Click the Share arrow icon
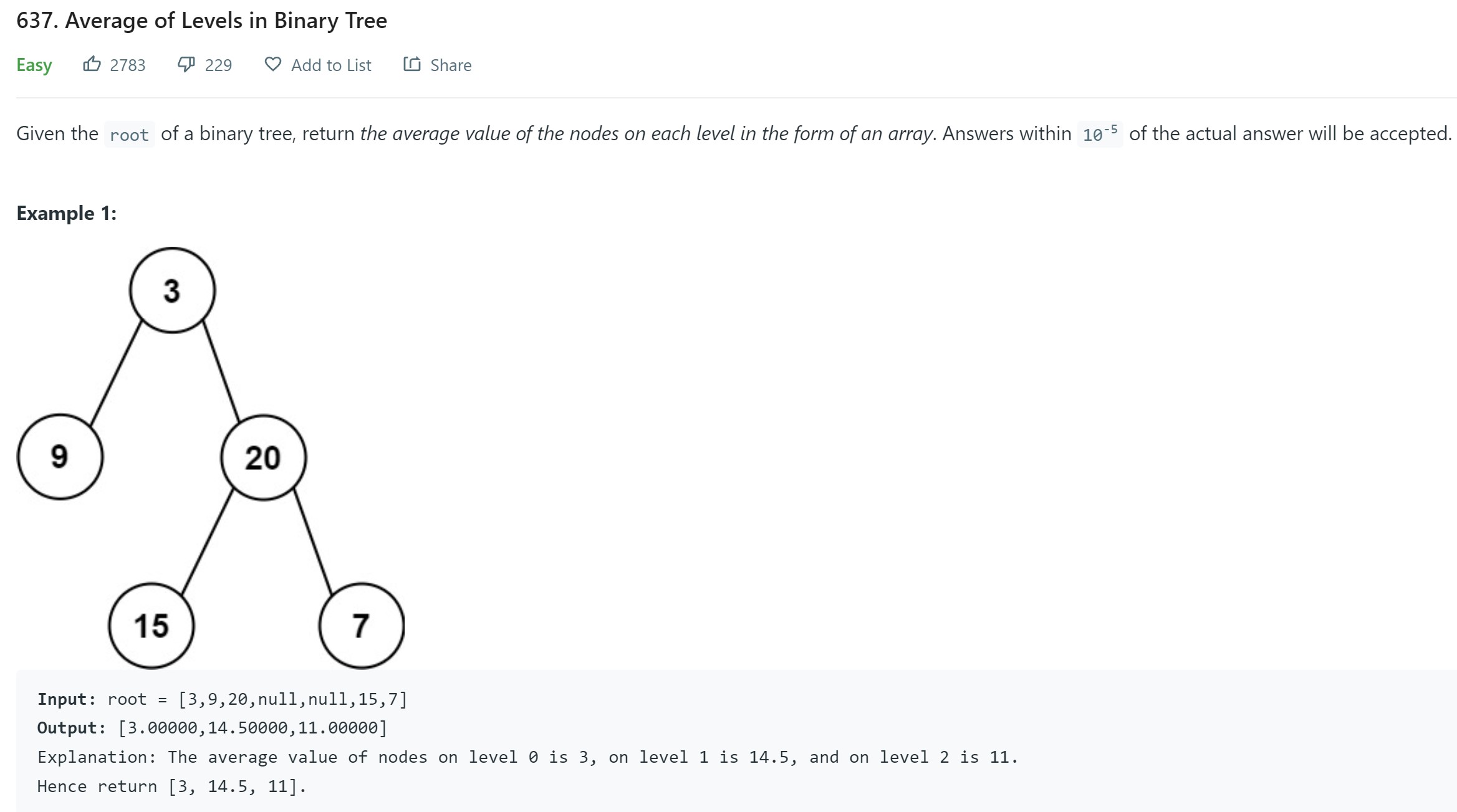This screenshot has width=1457, height=812. (411, 64)
